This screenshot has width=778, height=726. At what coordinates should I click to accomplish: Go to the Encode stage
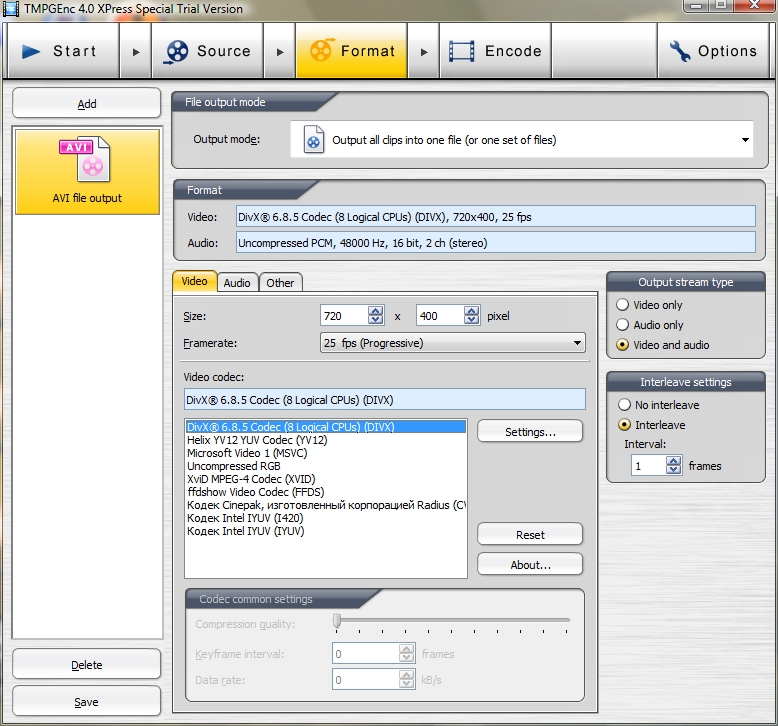tap(495, 51)
